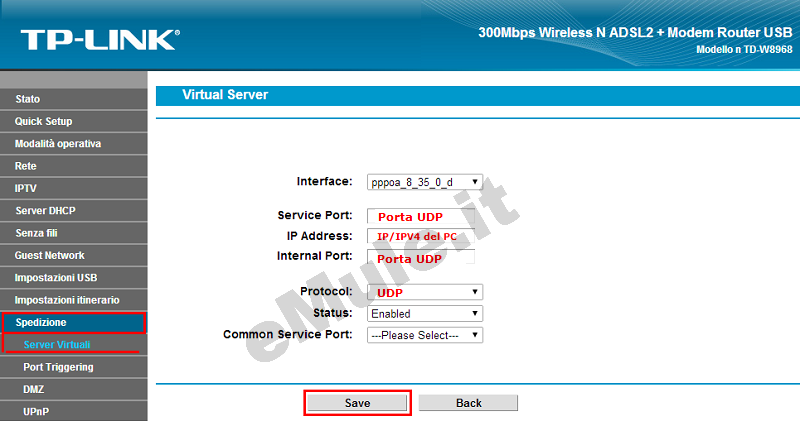The image size is (800, 422).
Task: Click the TP-LINK logo
Action: [x=100, y=40]
